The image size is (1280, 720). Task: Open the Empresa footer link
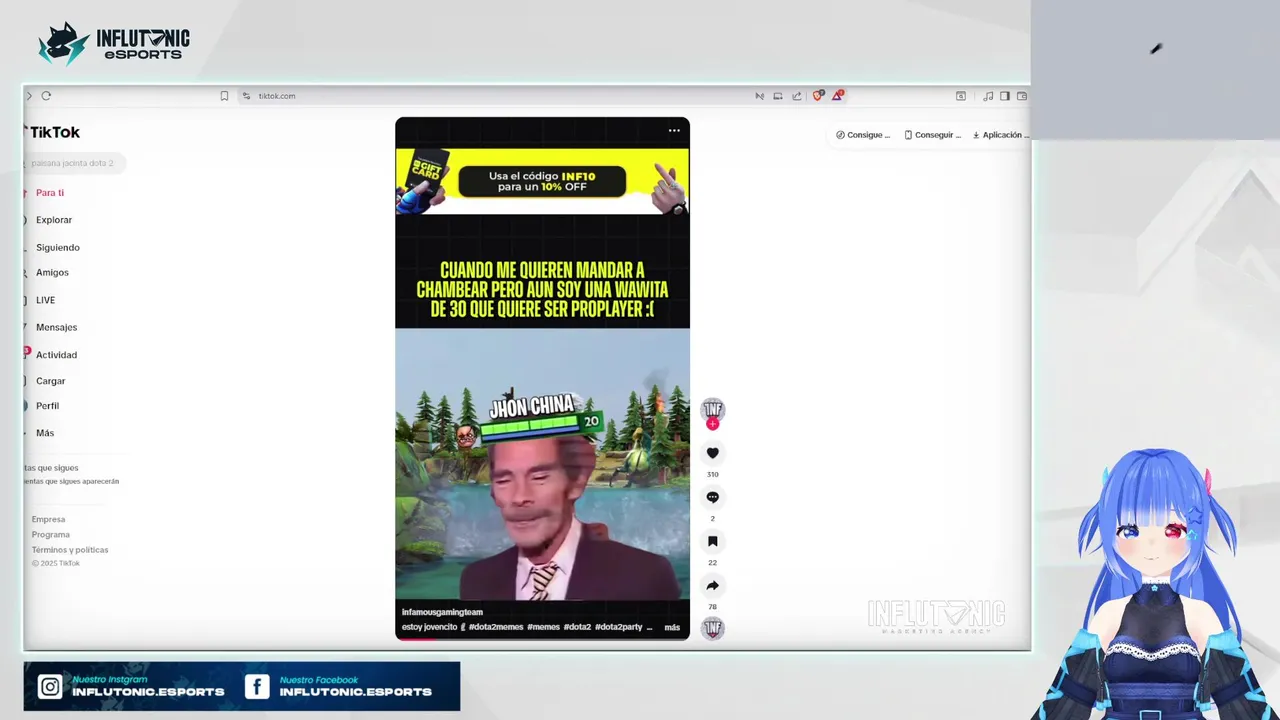[x=48, y=519]
